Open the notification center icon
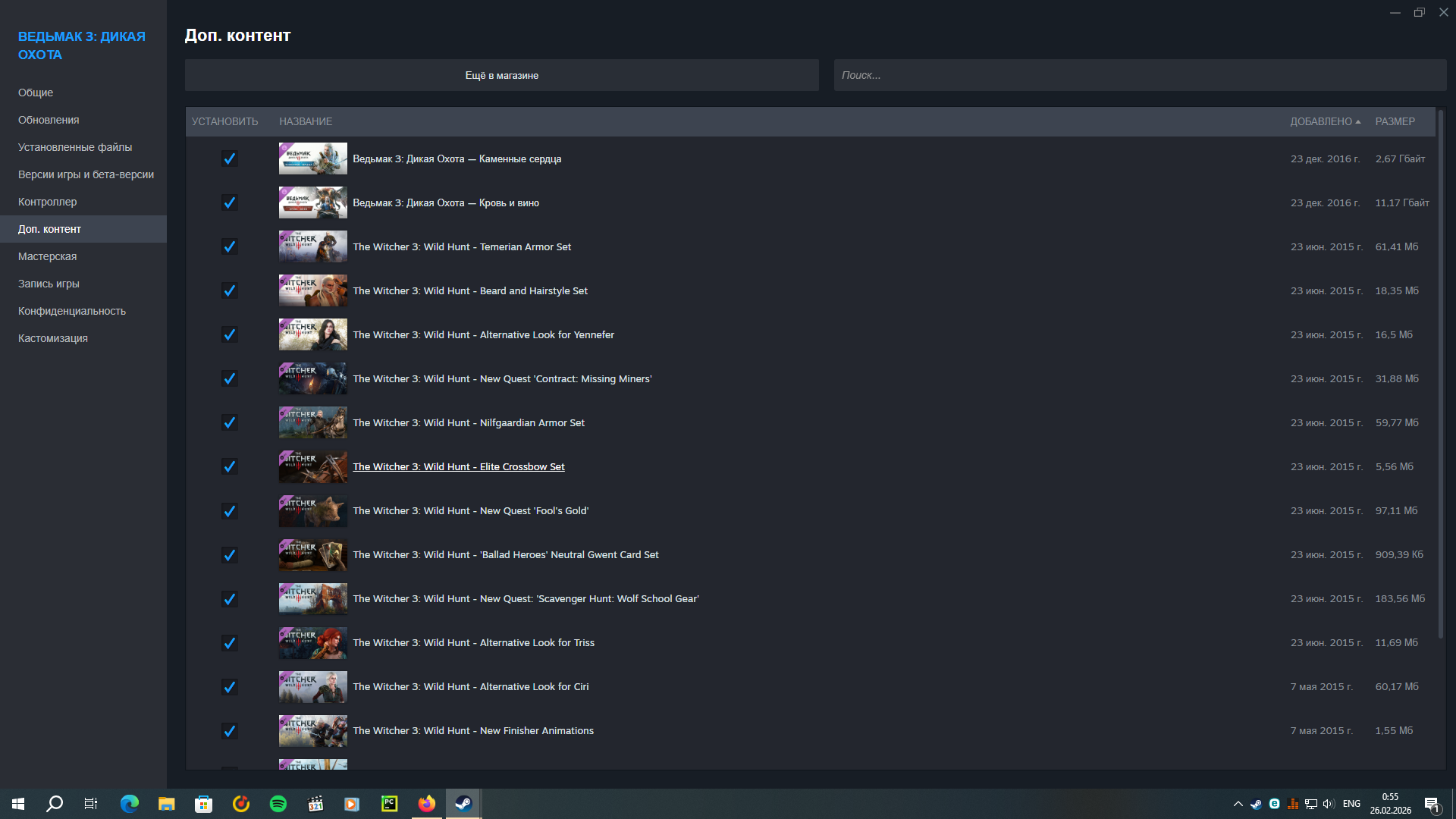The image size is (1456, 819). click(1432, 804)
